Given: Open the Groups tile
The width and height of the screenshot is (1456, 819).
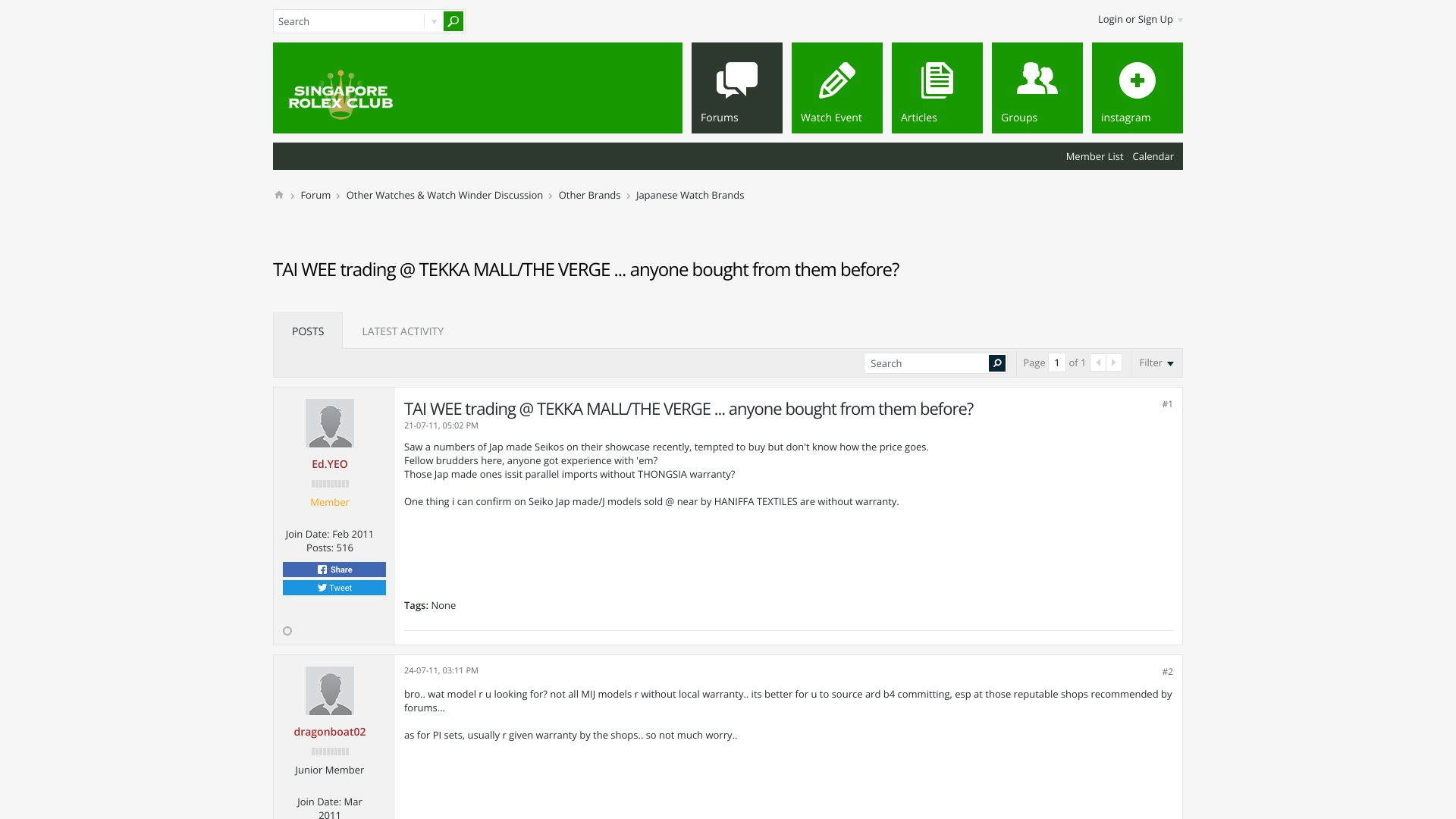Looking at the screenshot, I should pos(1037,88).
